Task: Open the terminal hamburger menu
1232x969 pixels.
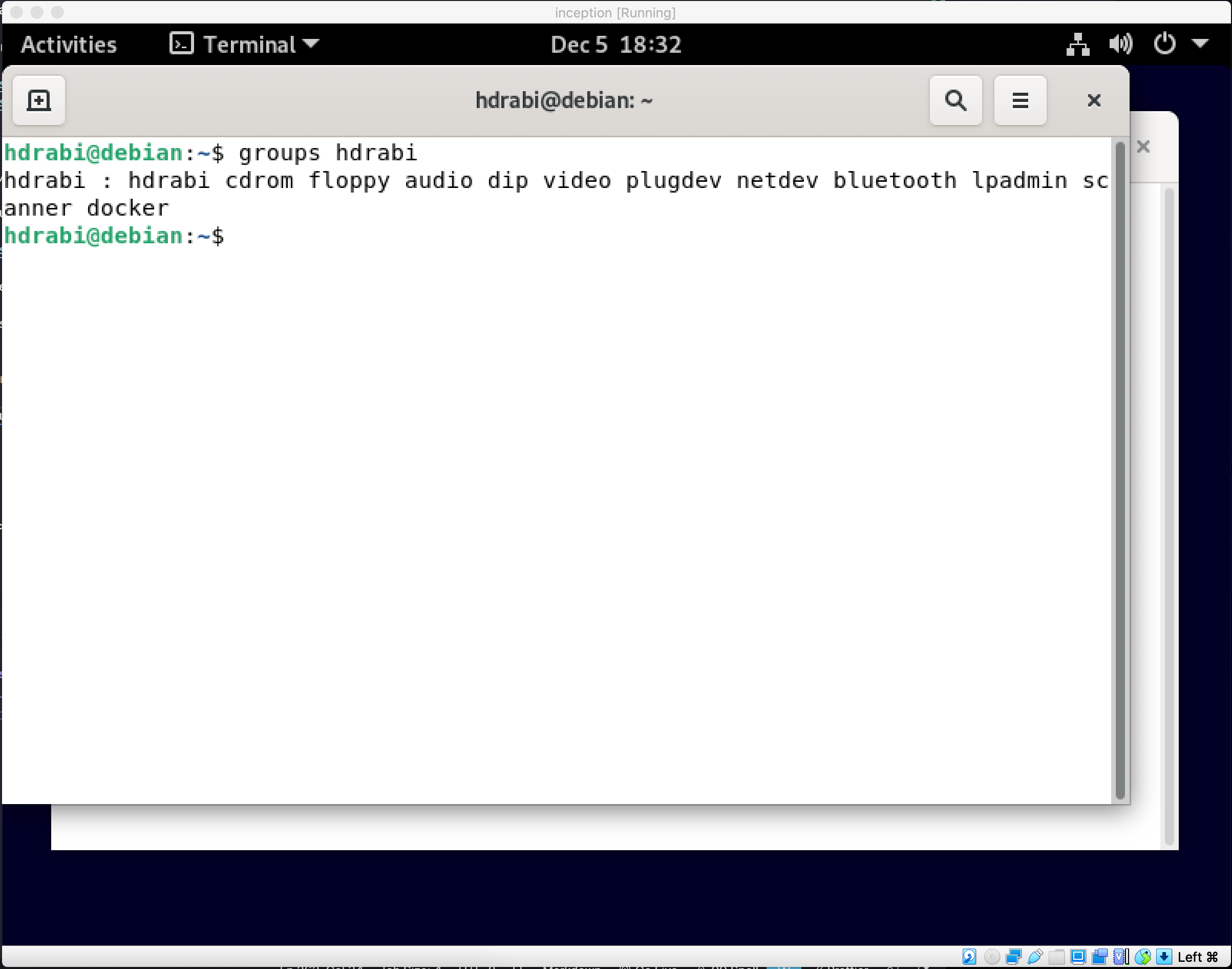Action: 1020,100
